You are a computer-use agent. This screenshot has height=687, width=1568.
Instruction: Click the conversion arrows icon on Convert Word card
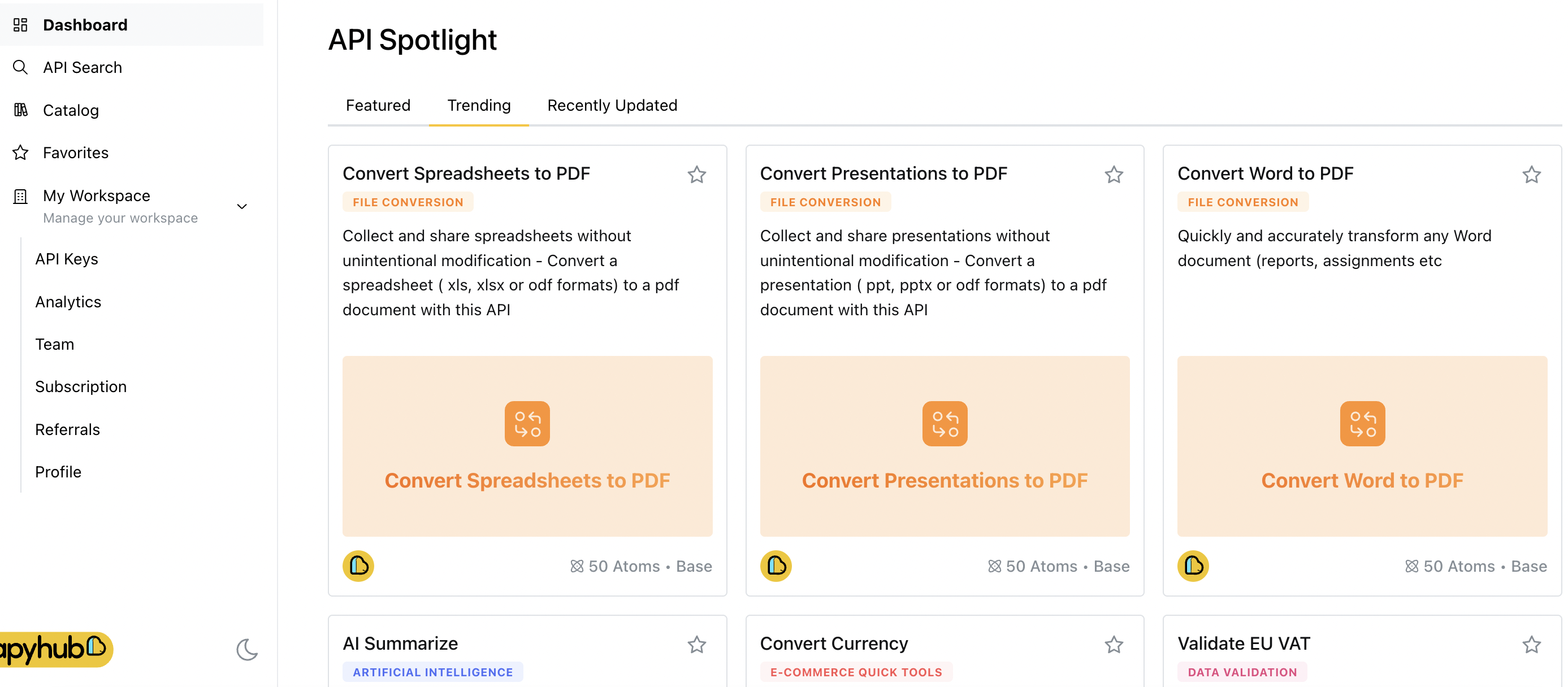point(1362,424)
